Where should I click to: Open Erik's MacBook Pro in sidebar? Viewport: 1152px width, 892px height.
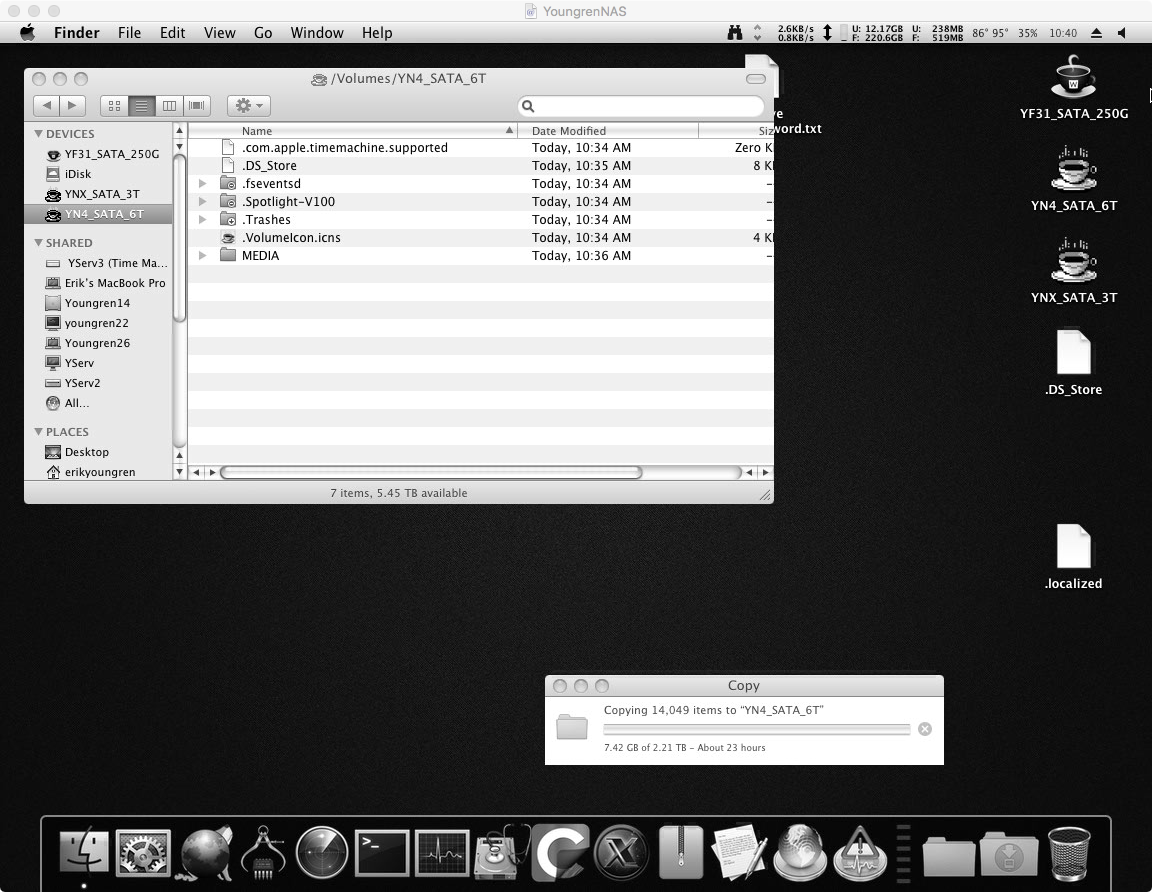[99, 283]
